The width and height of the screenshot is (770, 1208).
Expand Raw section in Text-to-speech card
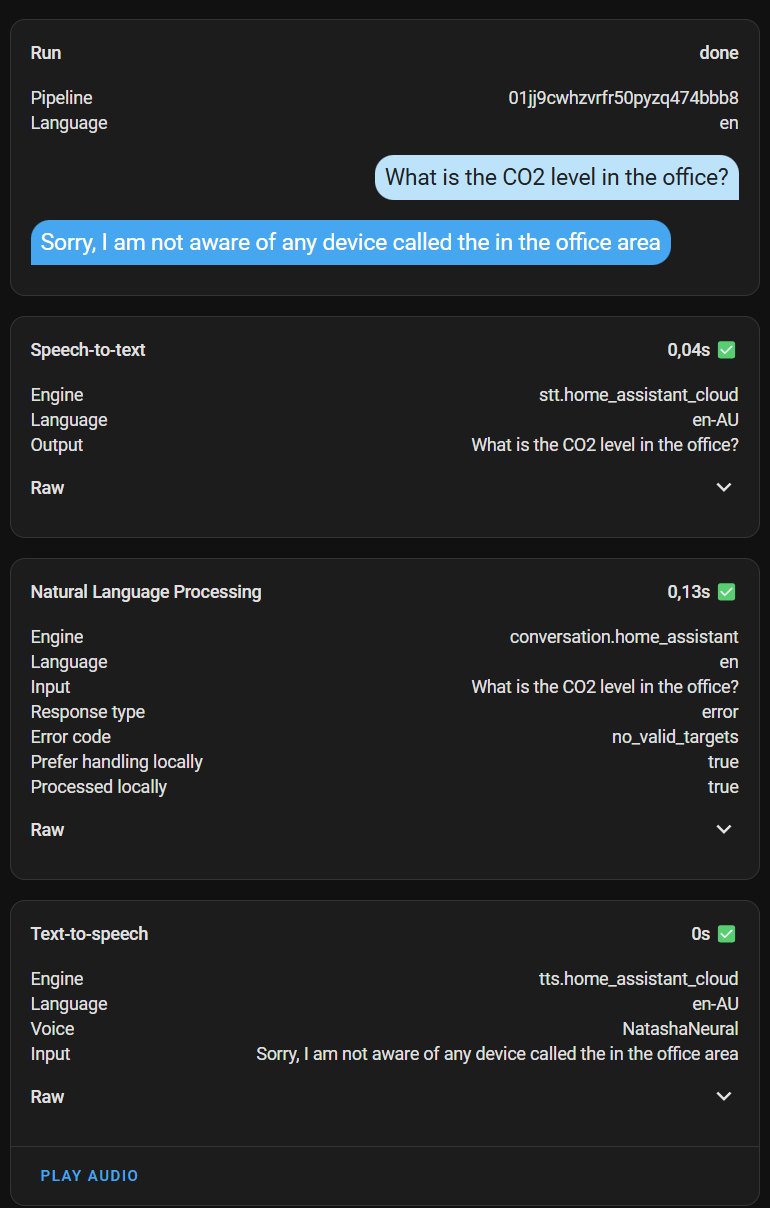click(x=385, y=1096)
